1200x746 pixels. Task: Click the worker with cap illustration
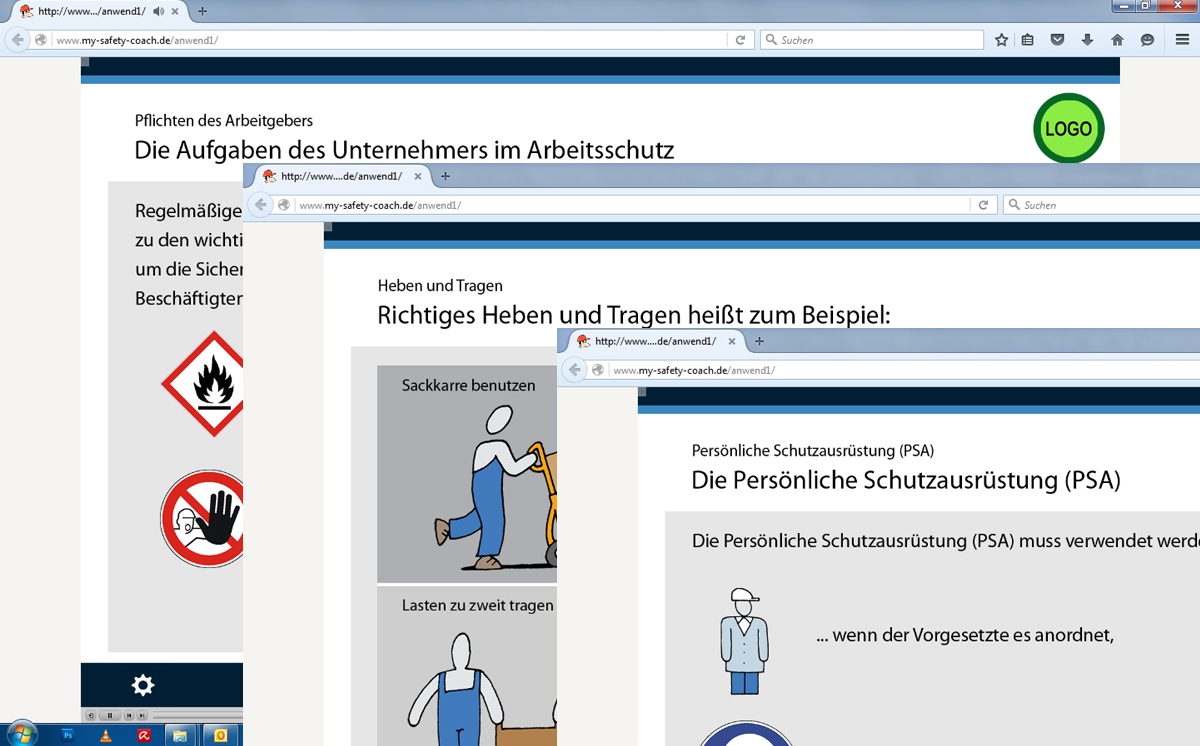pos(744,641)
